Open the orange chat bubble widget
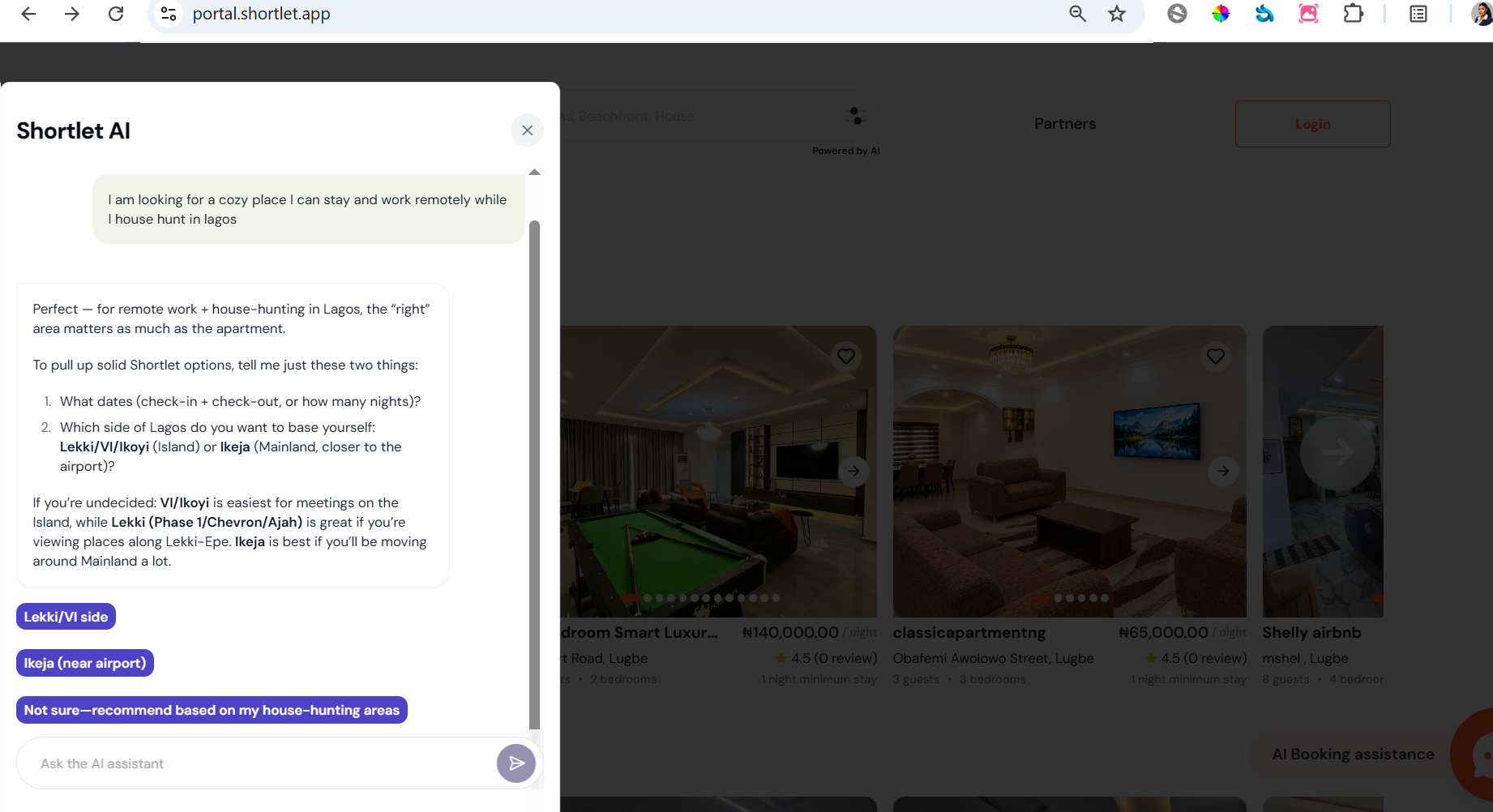The image size is (1493, 812). click(1477, 754)
